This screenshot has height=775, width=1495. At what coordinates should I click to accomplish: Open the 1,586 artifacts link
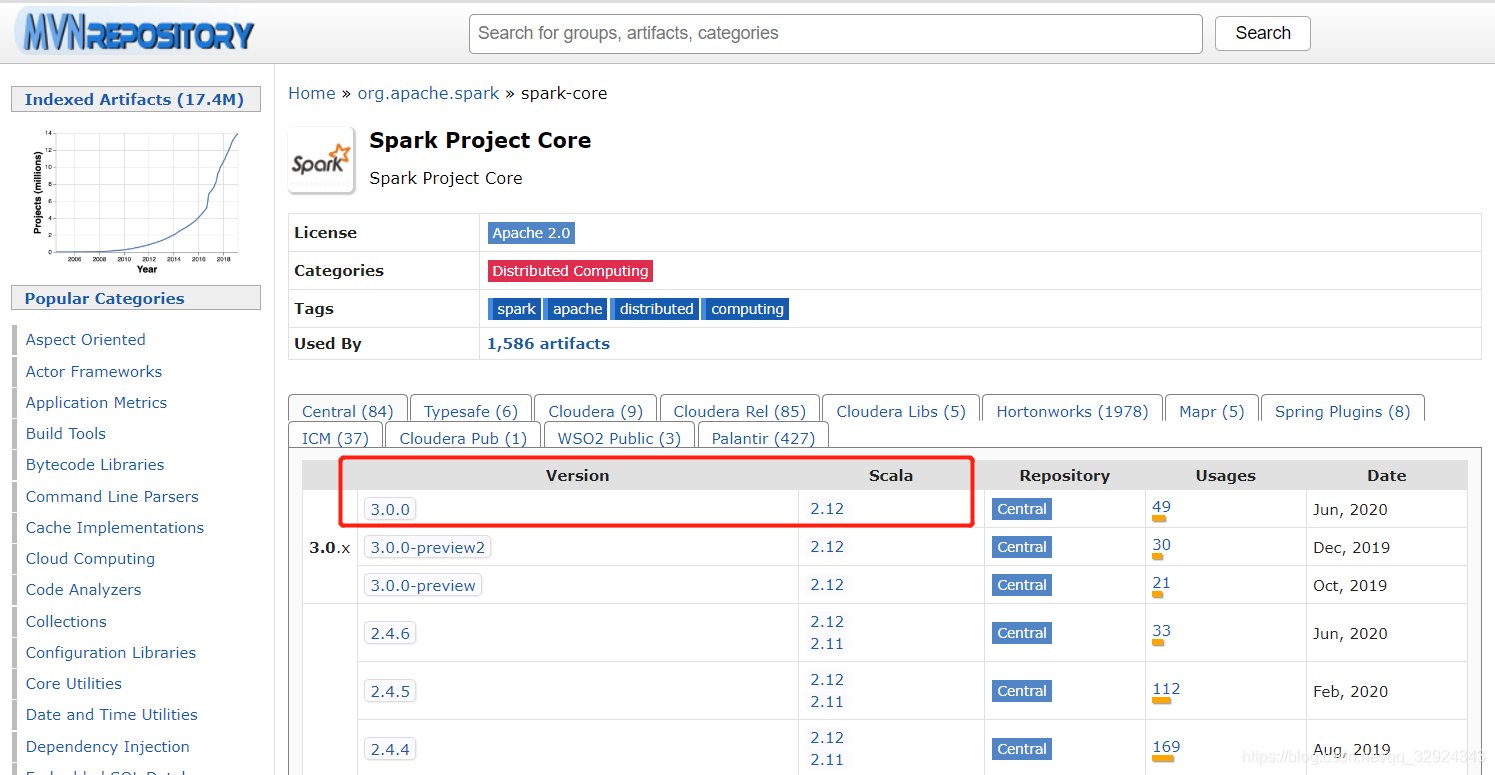(548, 343)
